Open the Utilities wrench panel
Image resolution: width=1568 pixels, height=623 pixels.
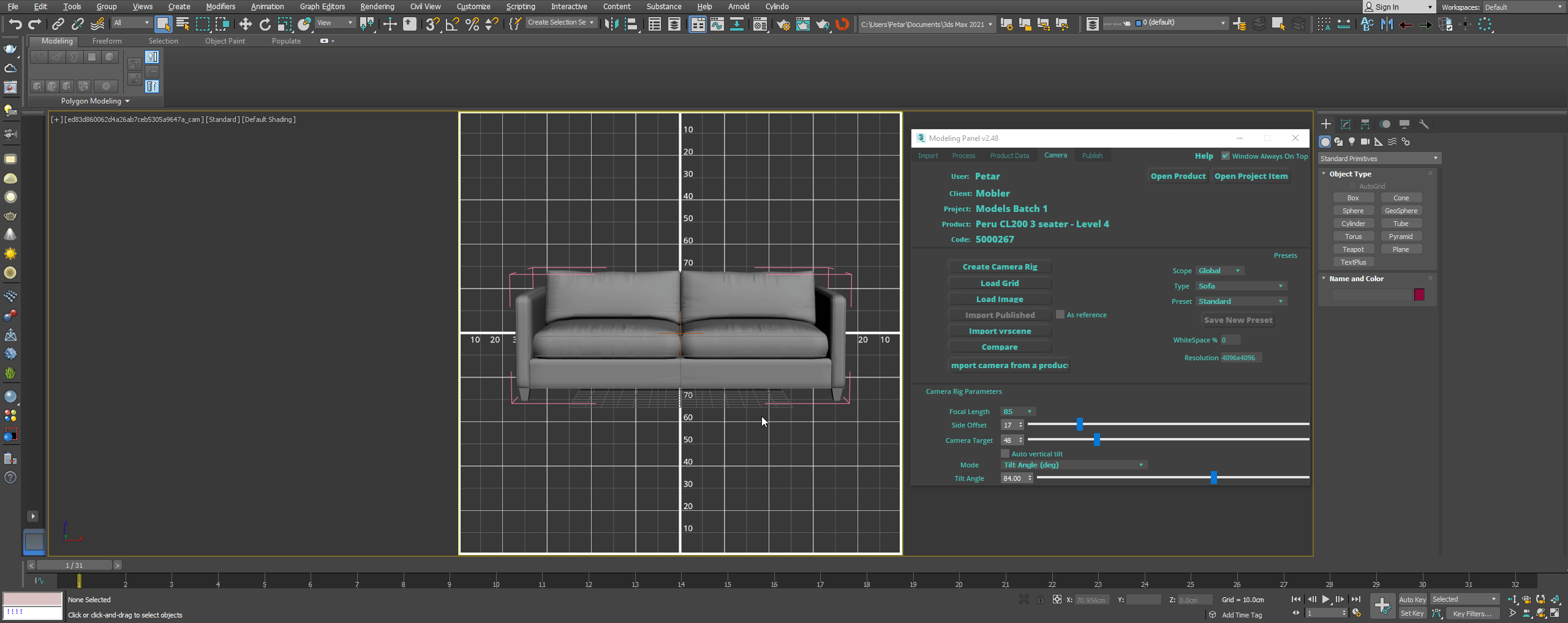click(1424, 124)
